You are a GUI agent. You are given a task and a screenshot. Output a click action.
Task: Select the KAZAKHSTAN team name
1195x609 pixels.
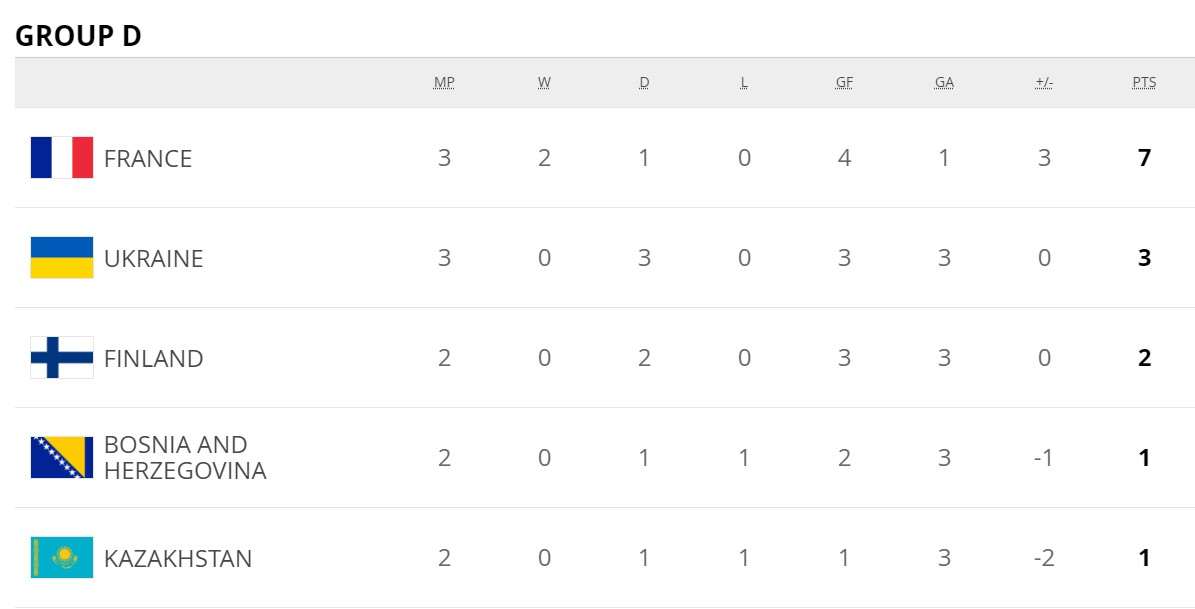pyautogui.click(x=178, y=559)
